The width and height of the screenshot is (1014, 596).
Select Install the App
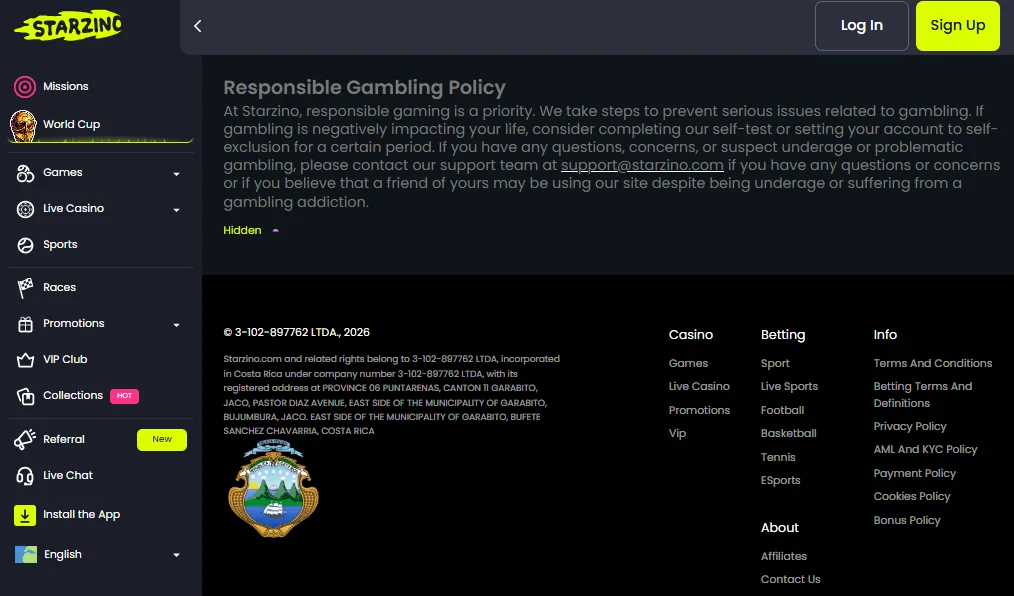(x=81, y=515)
